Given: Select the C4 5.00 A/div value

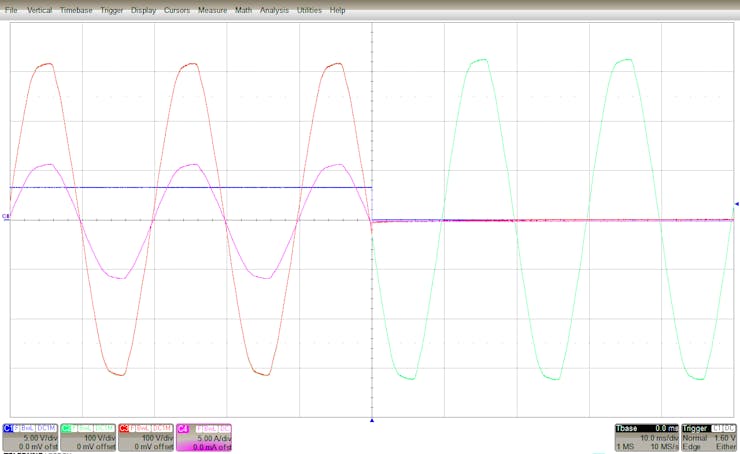Looking at the screenshot, I should click(214, 438).
